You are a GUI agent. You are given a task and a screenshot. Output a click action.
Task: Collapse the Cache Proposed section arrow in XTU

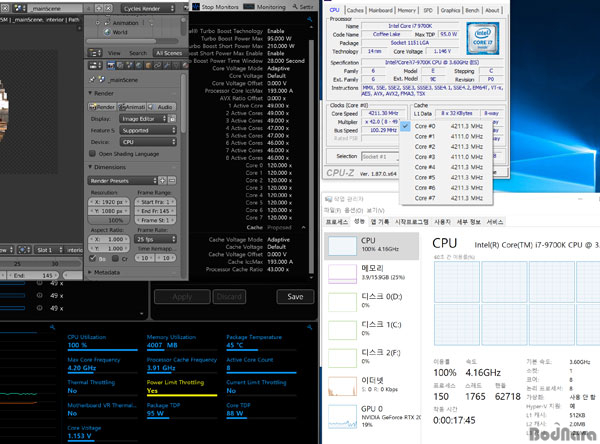click(303, 227)
